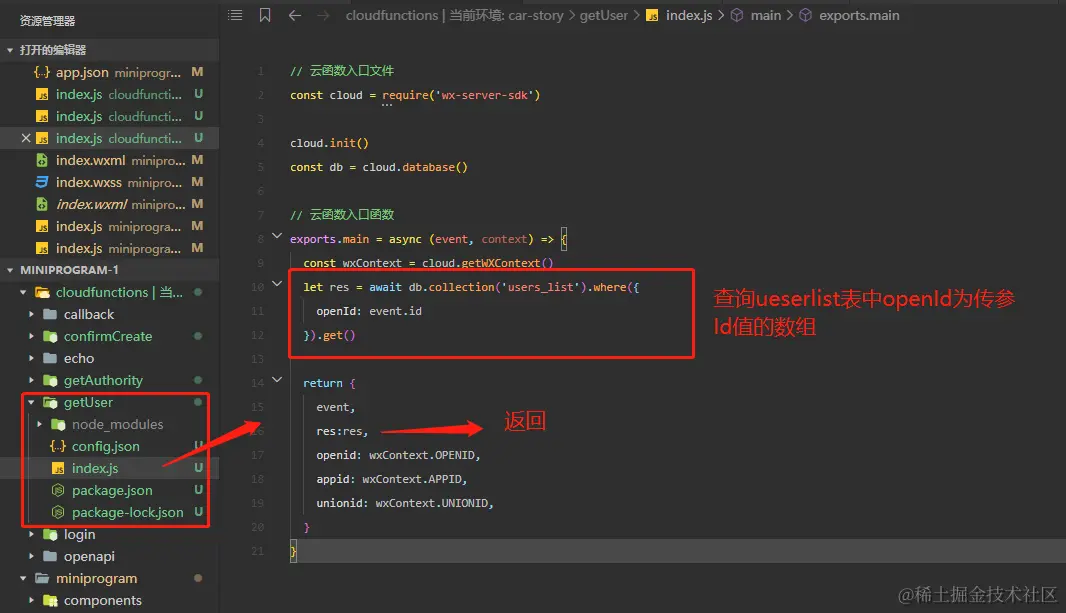Close the highlighted index.js in open editors

click(26, 138)
